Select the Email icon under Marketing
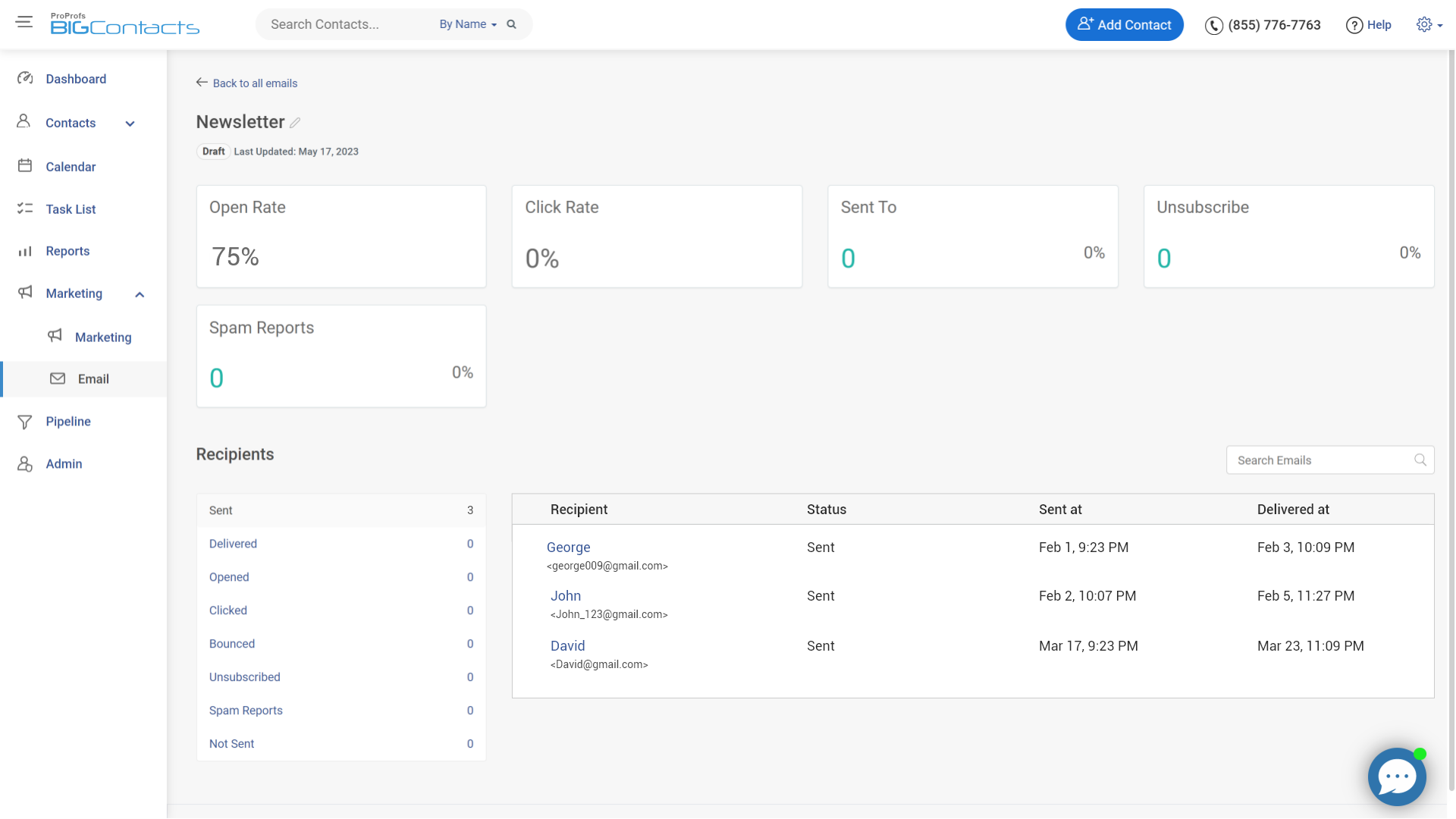The height and width of the screenshot is (819, 1456). [57, 378]
